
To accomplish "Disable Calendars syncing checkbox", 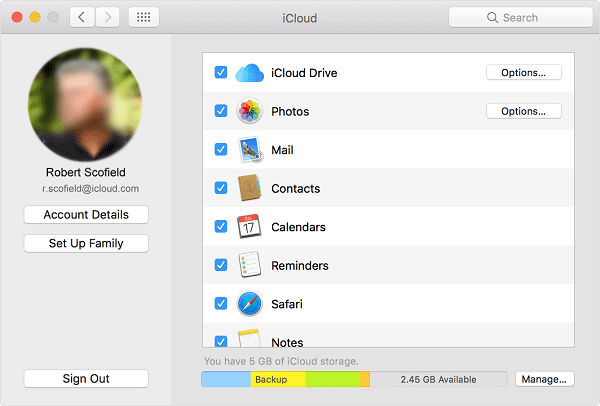I will [221, 227].
